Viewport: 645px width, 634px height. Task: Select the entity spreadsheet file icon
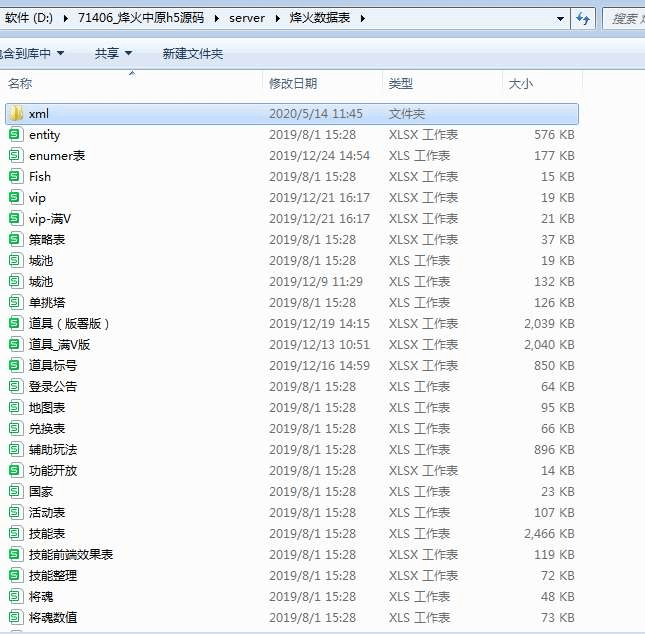pyautogui.click(x=15, y=135)
